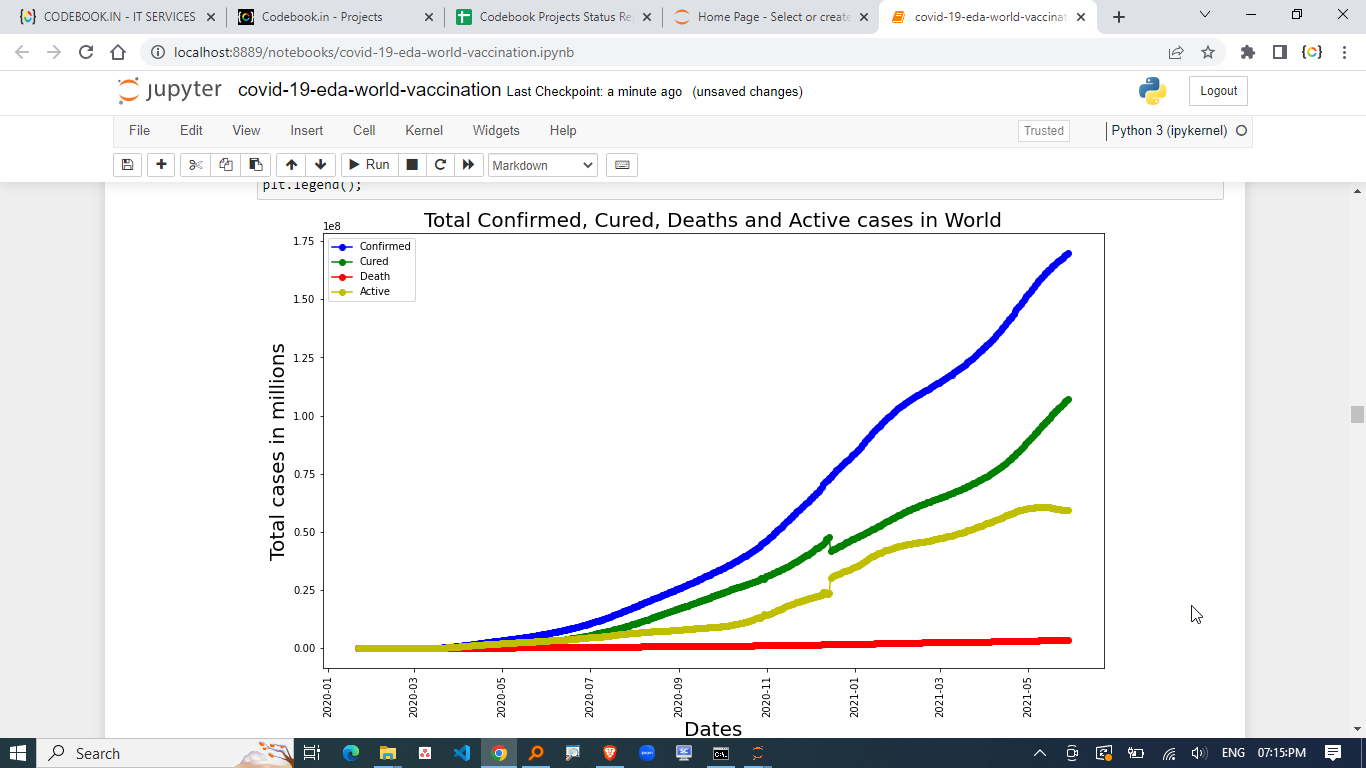Click the Logout button
1366x768 pixels.
coord(1218,91)
